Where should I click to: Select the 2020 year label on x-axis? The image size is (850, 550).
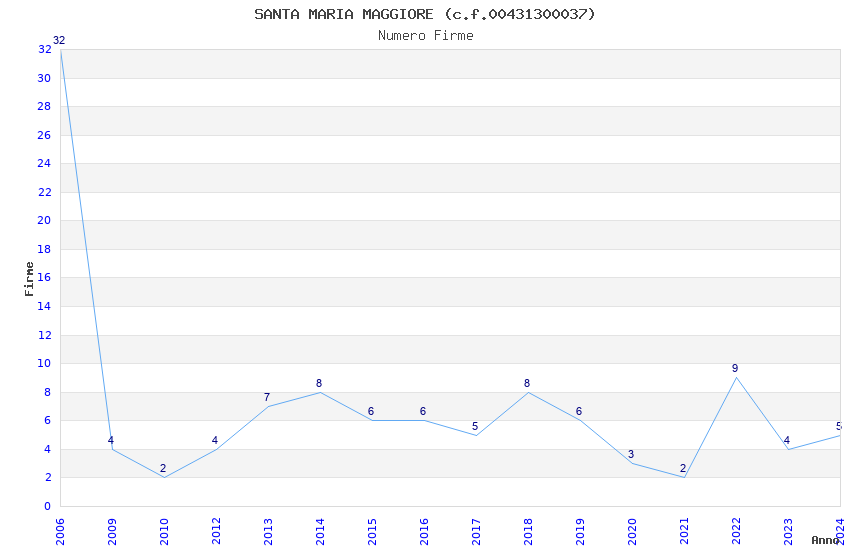[x=632, y=532]
